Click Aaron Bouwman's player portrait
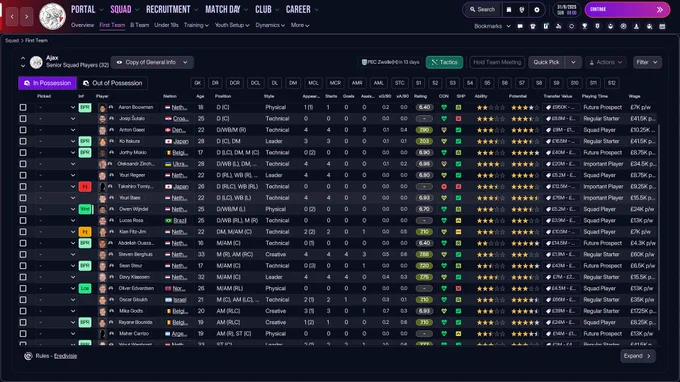The image size is (680, 382). (x=102, y=107)
